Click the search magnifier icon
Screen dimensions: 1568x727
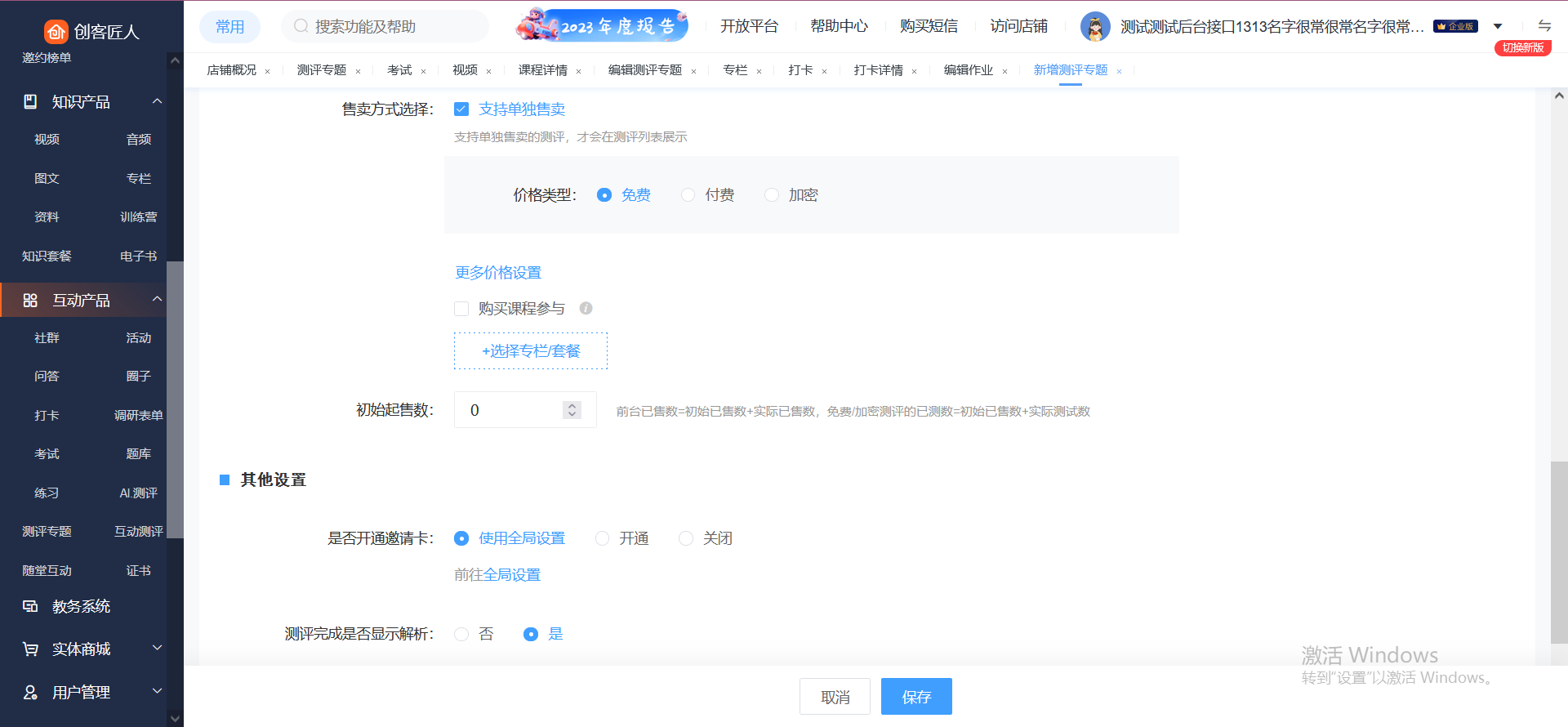(x=301, y=26)
